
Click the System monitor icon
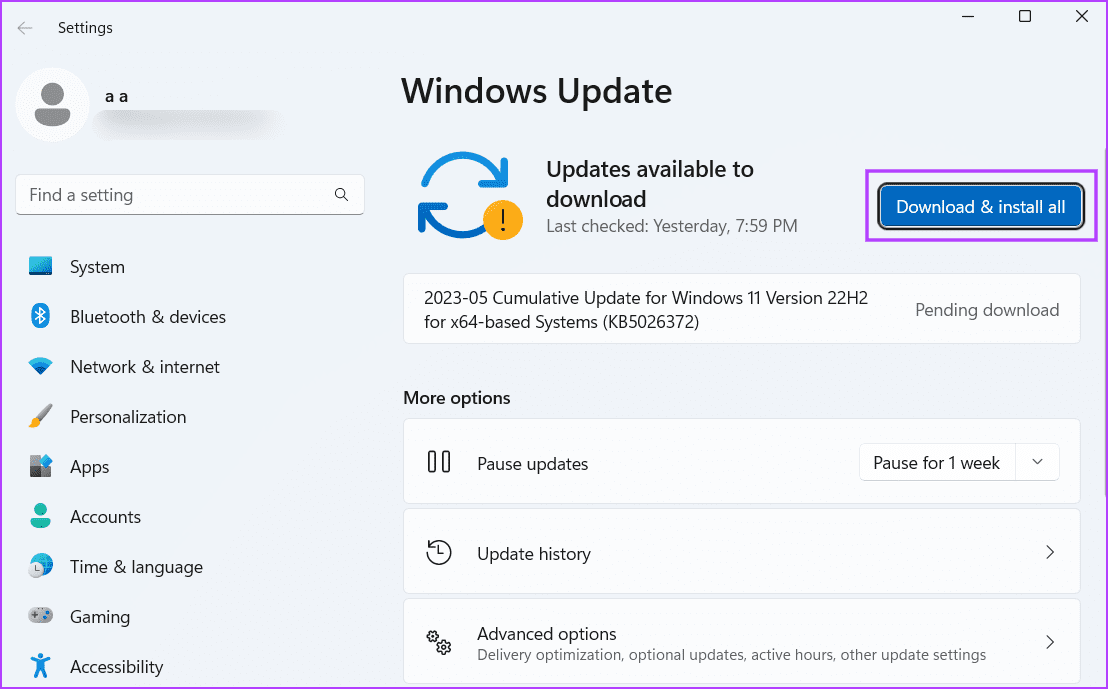coord(40,266)
